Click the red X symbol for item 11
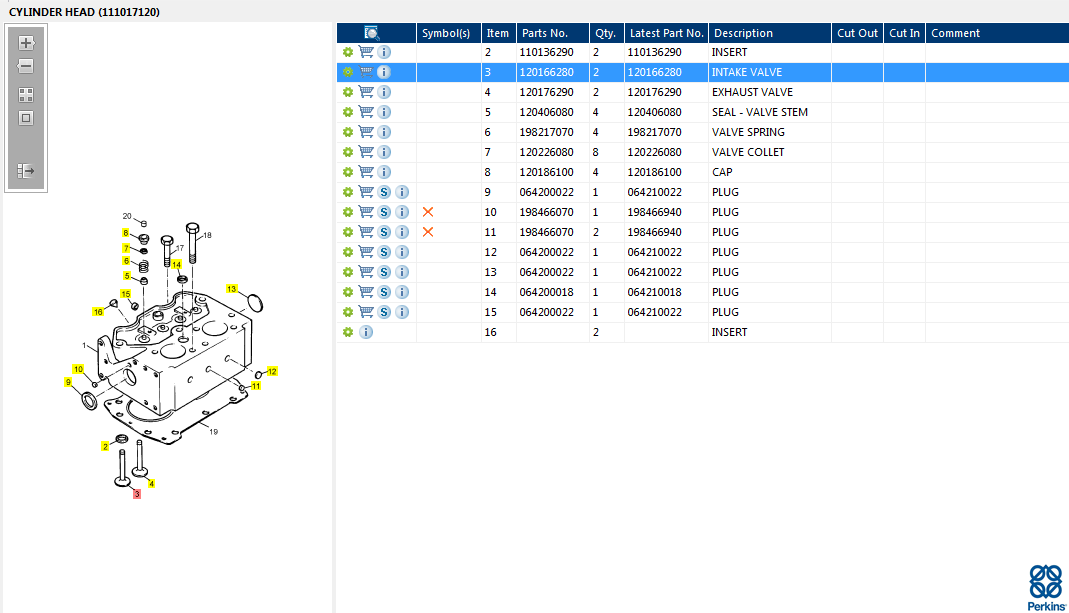Screen dimensions: 1069x613 pos(428,232)
